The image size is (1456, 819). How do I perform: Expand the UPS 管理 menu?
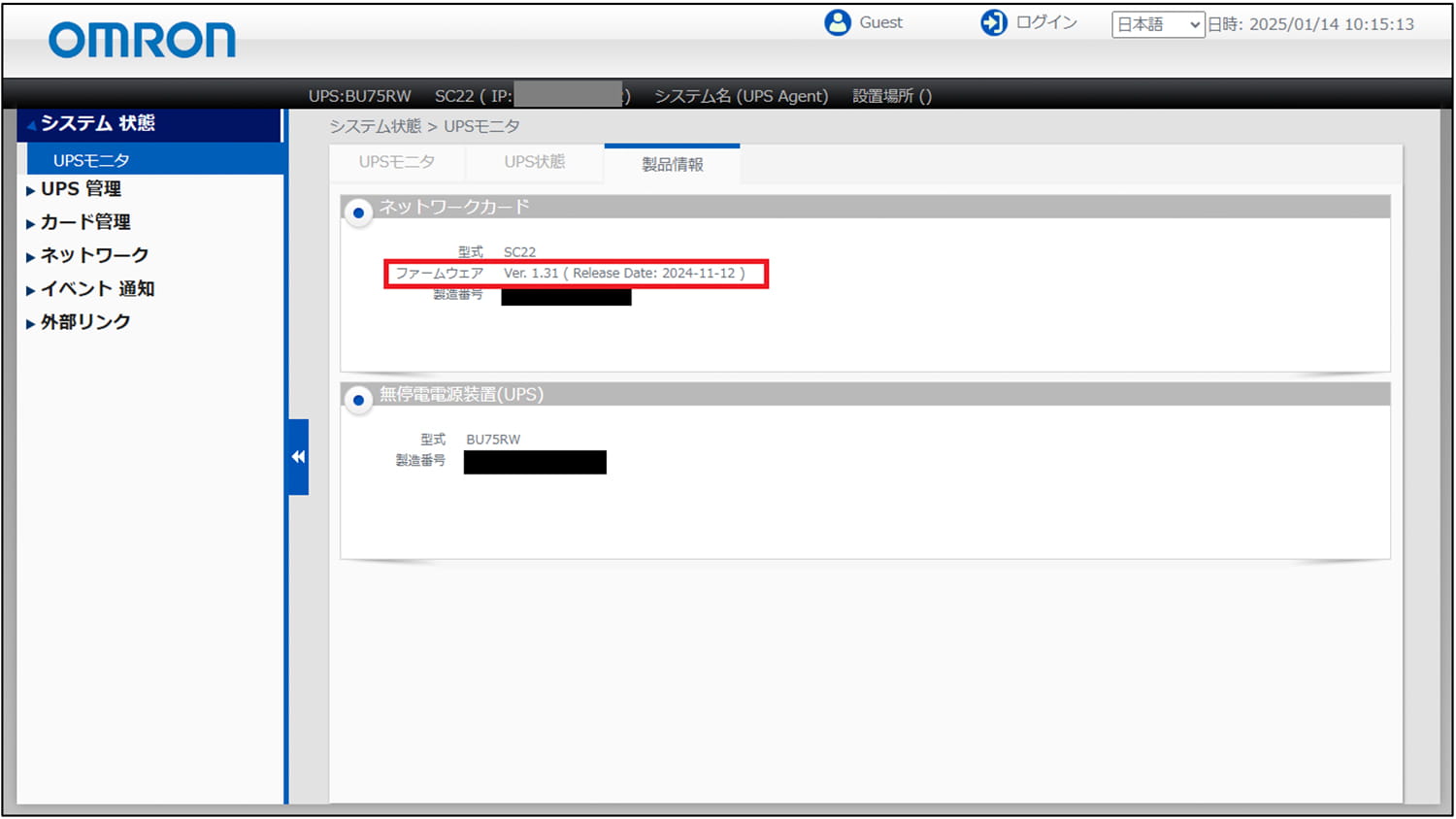(81, 189)
